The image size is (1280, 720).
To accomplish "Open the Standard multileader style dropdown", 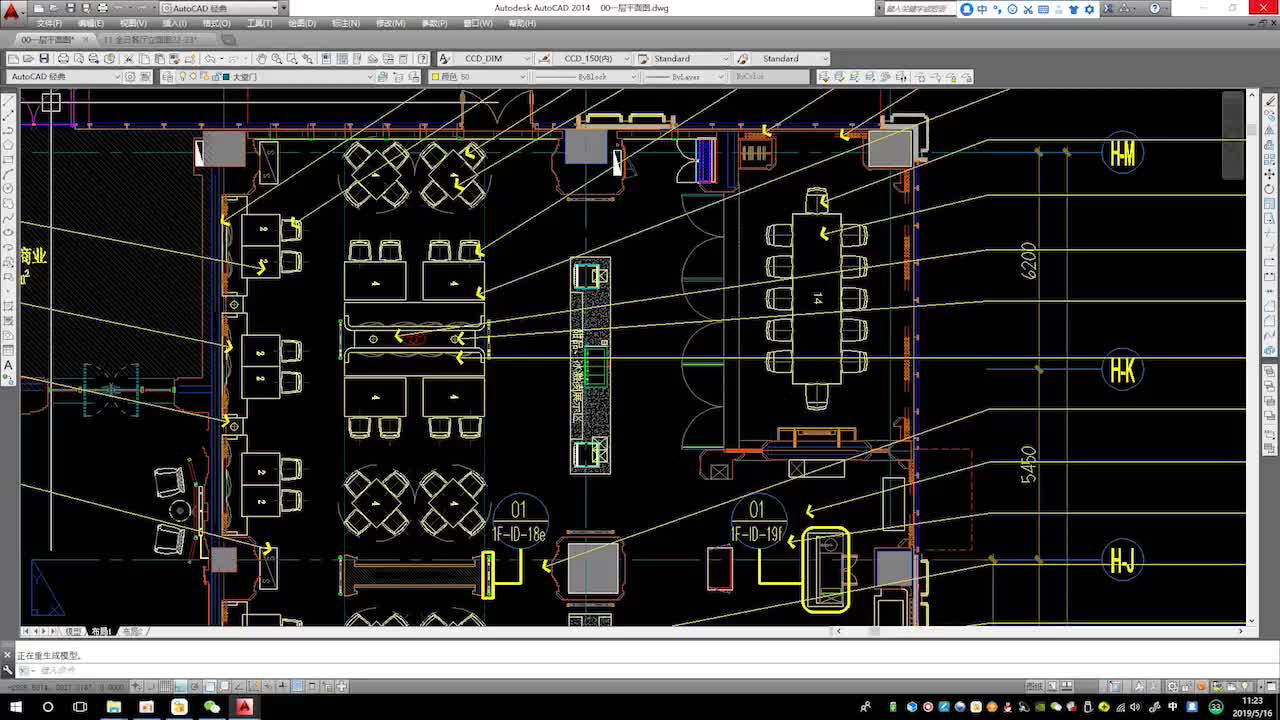I will [x=790, y=59].
